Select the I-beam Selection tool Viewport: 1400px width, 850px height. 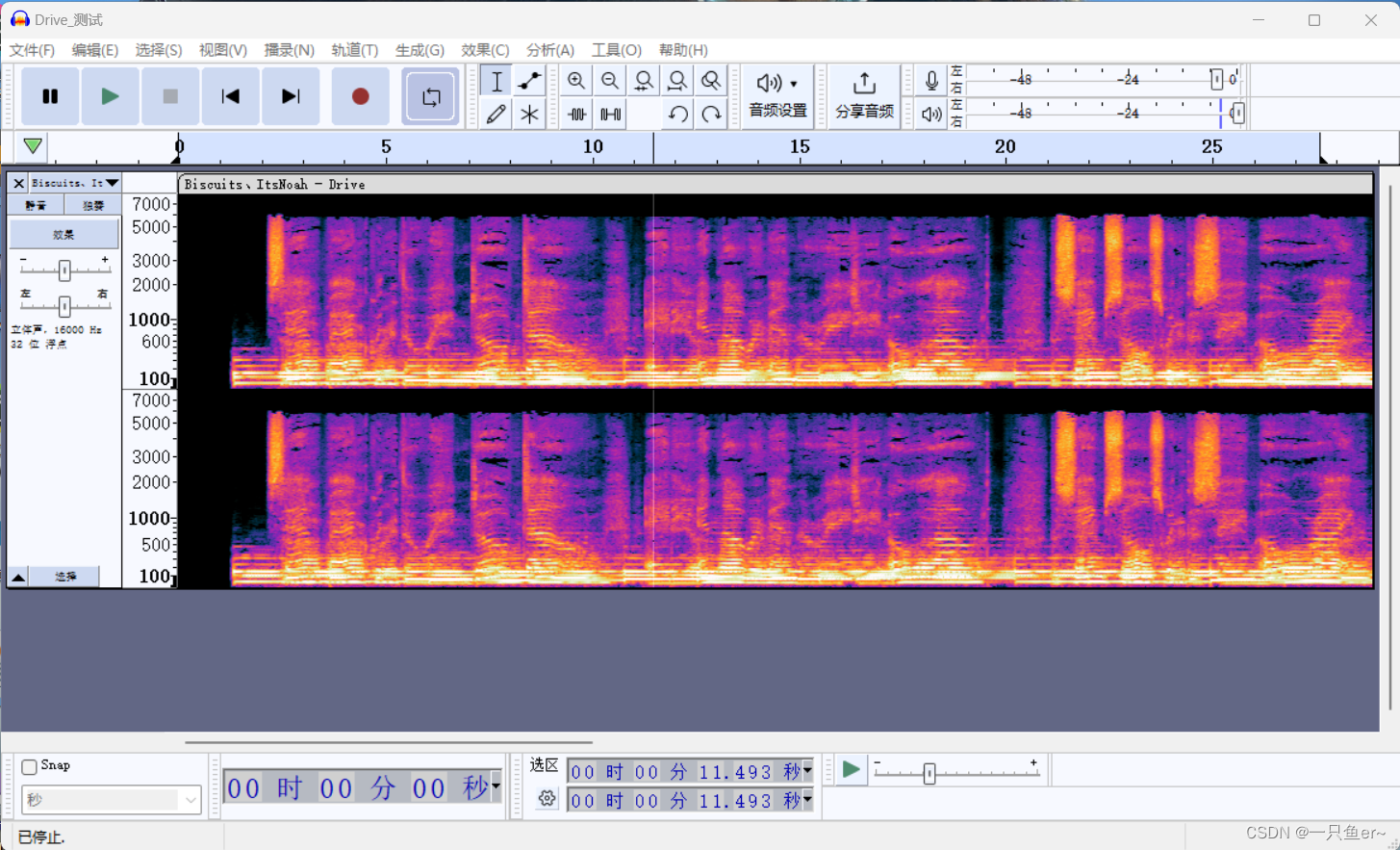[496, 81]
